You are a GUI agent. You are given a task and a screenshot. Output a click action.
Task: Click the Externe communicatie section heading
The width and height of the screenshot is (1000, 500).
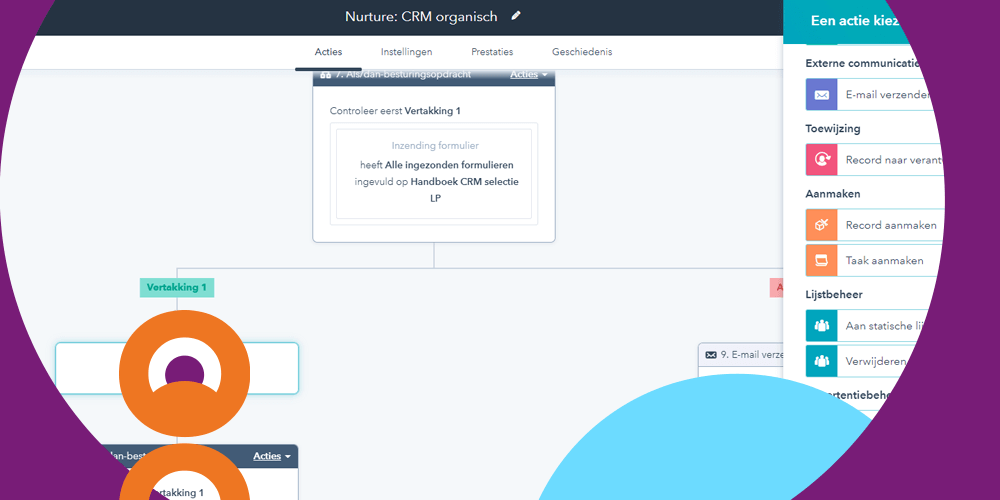863,63
